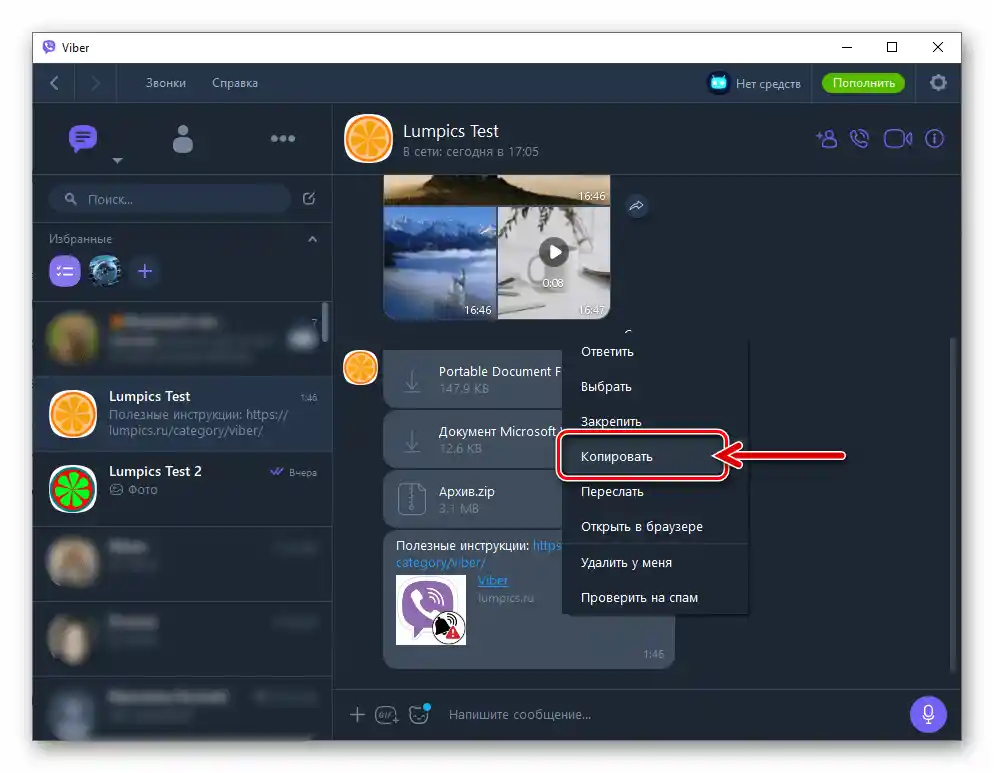Open the sticker and emoji panel
Image resolution: width=994 pixels, height=773 pixels.
pyautogui.click(x=419, y=713)
